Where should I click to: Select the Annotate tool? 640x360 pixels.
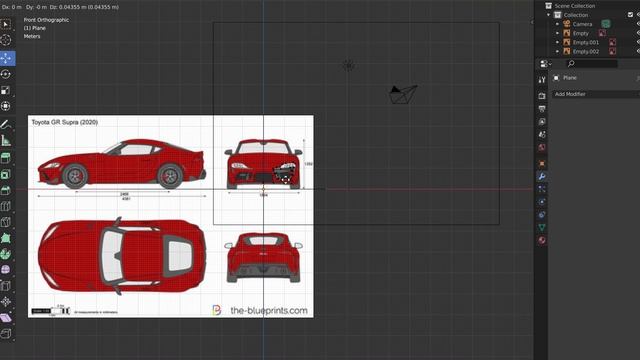pyautogui.click(x=6, y=125)
